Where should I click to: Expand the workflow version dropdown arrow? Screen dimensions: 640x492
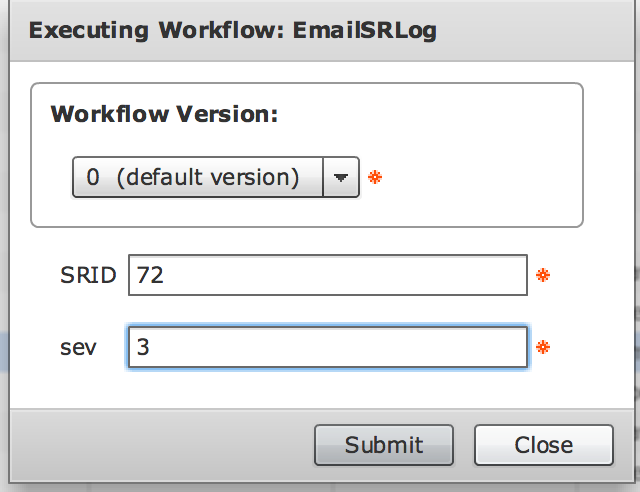(341, 177)
